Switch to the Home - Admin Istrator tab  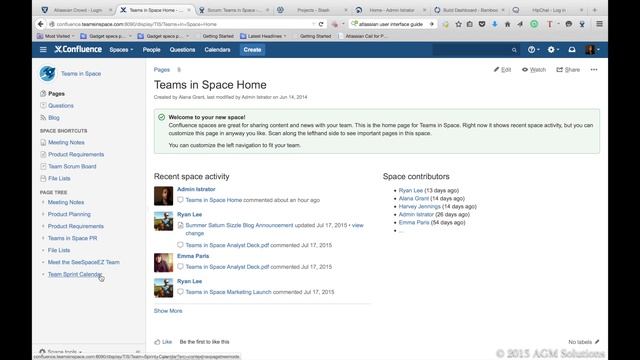[x=391, y=10]
